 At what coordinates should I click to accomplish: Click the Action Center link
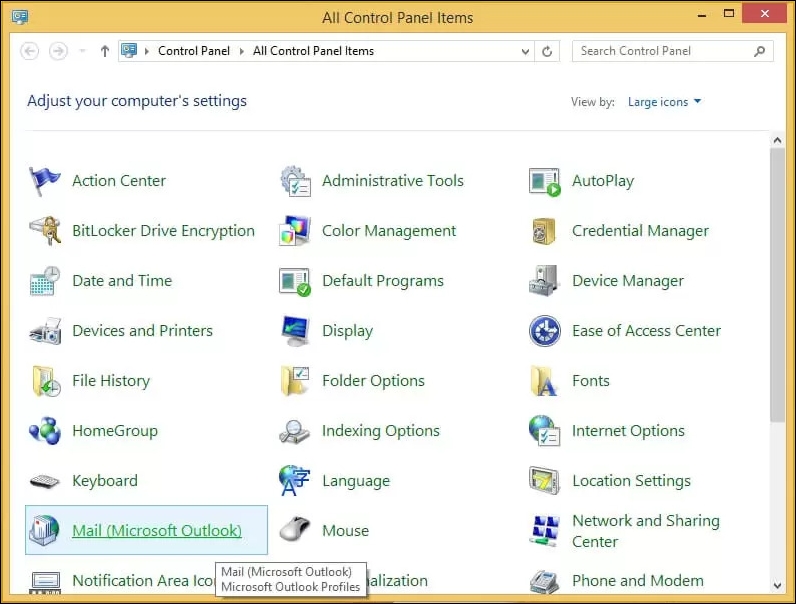click(119, 181)
